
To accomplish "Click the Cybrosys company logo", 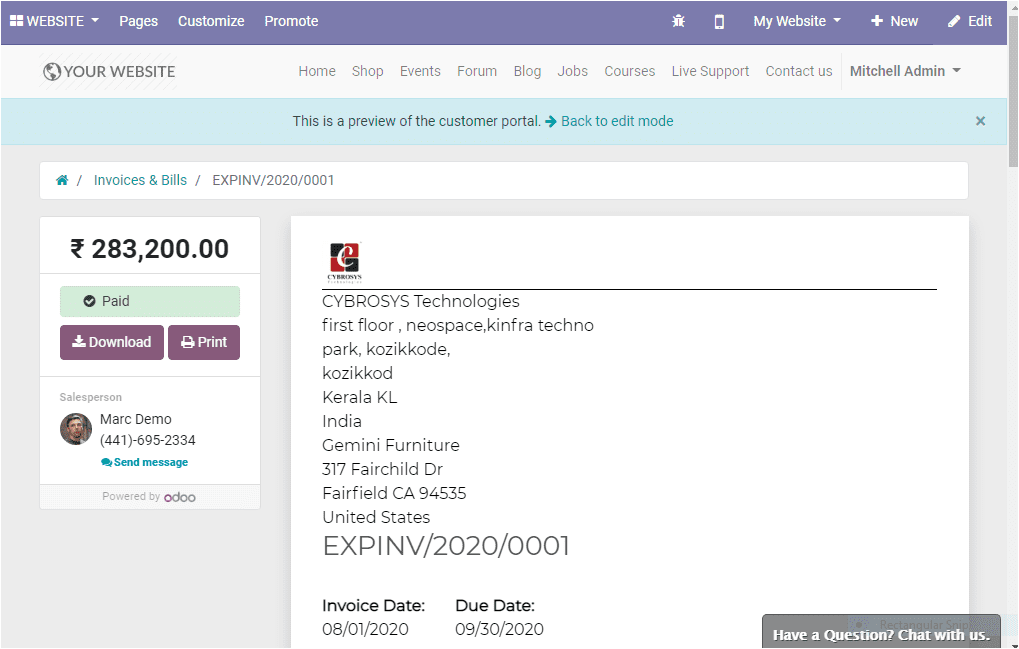I will tap(344, 262).
